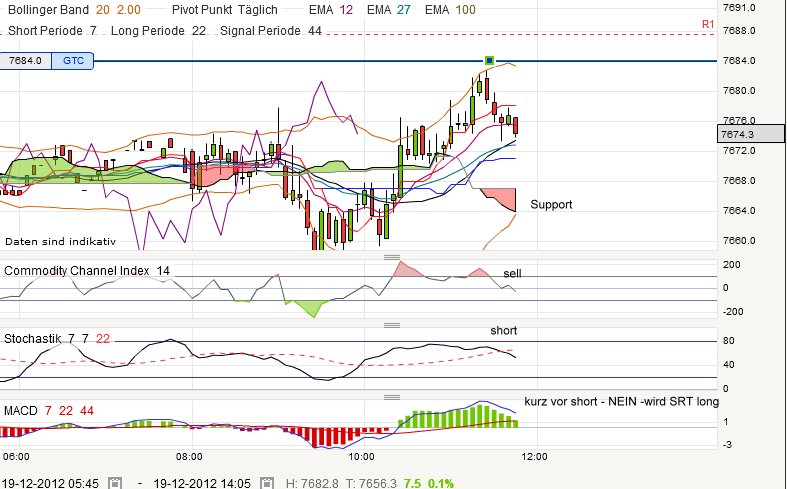This screenshot has width=787, height=489.
Task: Select the MACD 7 22 44 label
Action: point(49,411)
